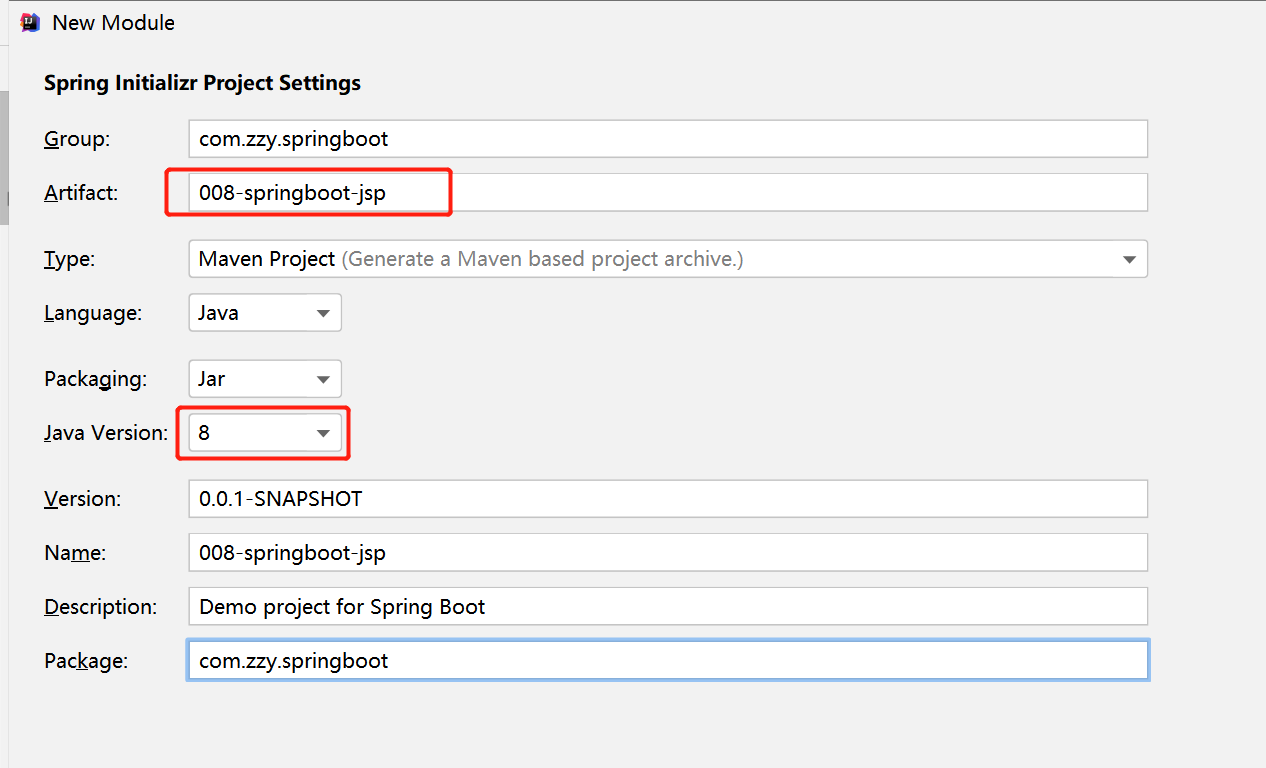Screen dimensions: 1266x768
Task: Click the Group input field
Action: click(667, 139)
